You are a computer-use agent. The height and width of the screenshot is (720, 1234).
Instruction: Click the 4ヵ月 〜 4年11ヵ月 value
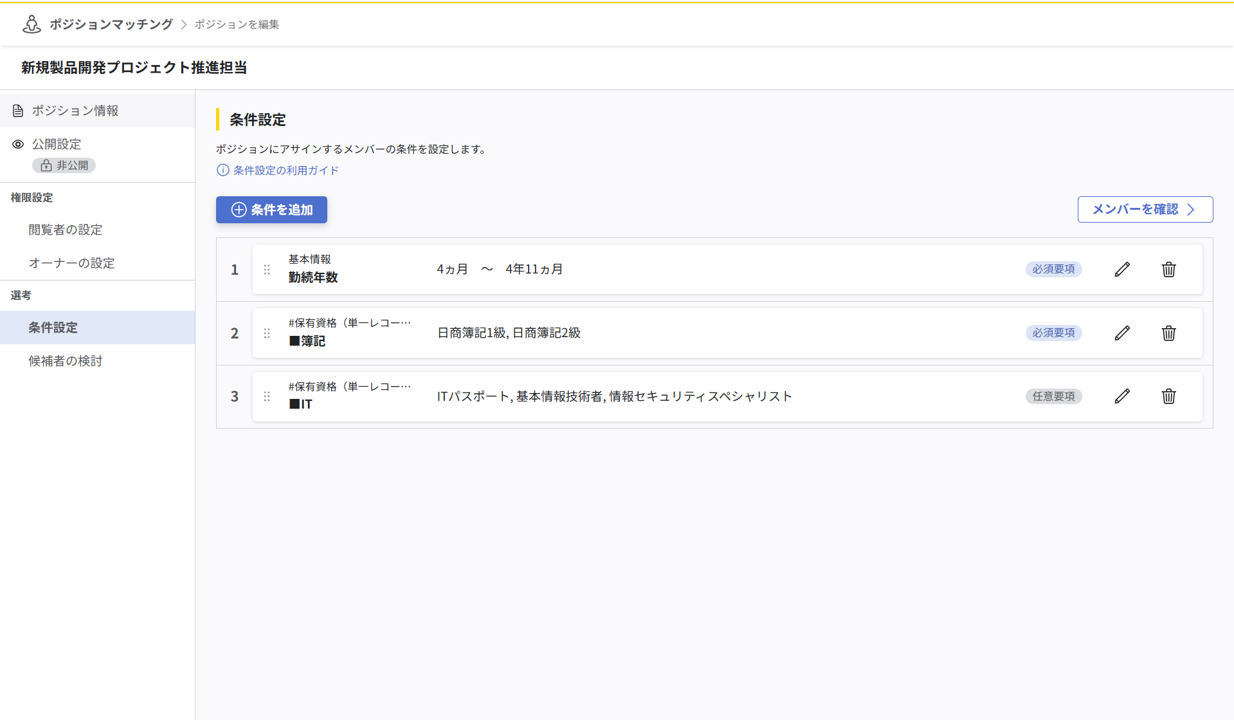coord(500,269)
